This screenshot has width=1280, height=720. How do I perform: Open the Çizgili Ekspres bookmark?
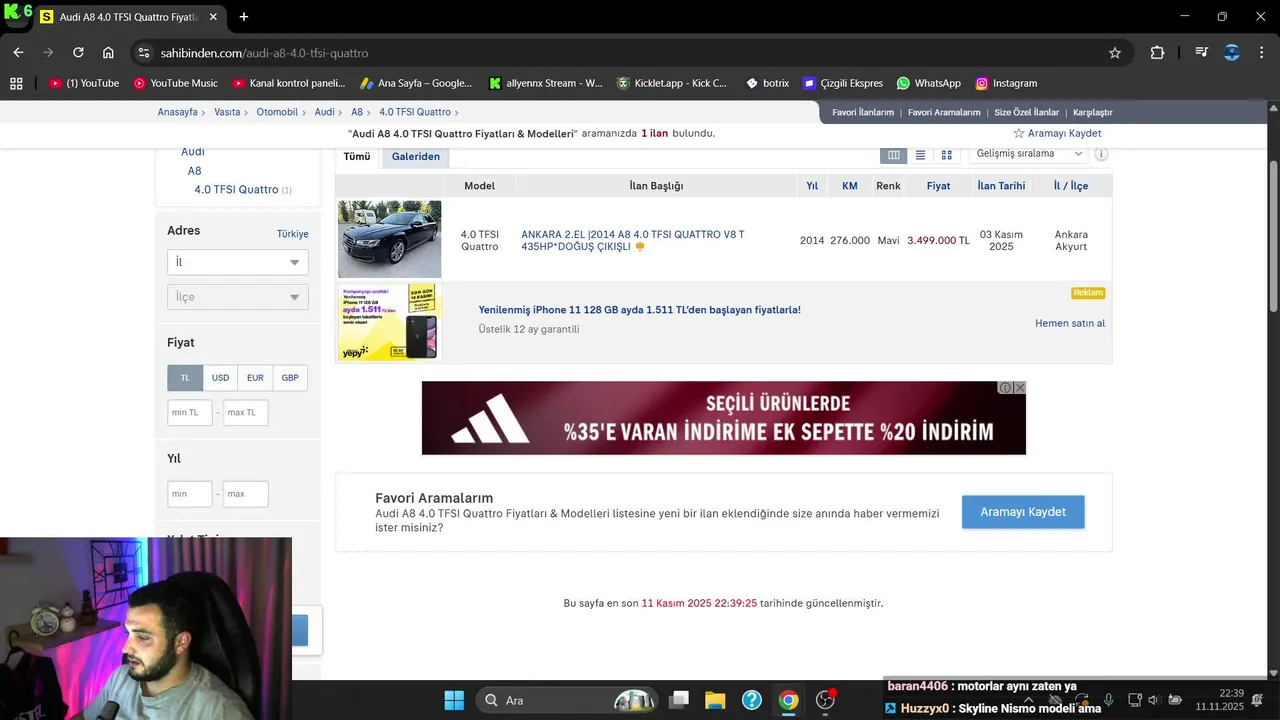[x=843, y=83]
